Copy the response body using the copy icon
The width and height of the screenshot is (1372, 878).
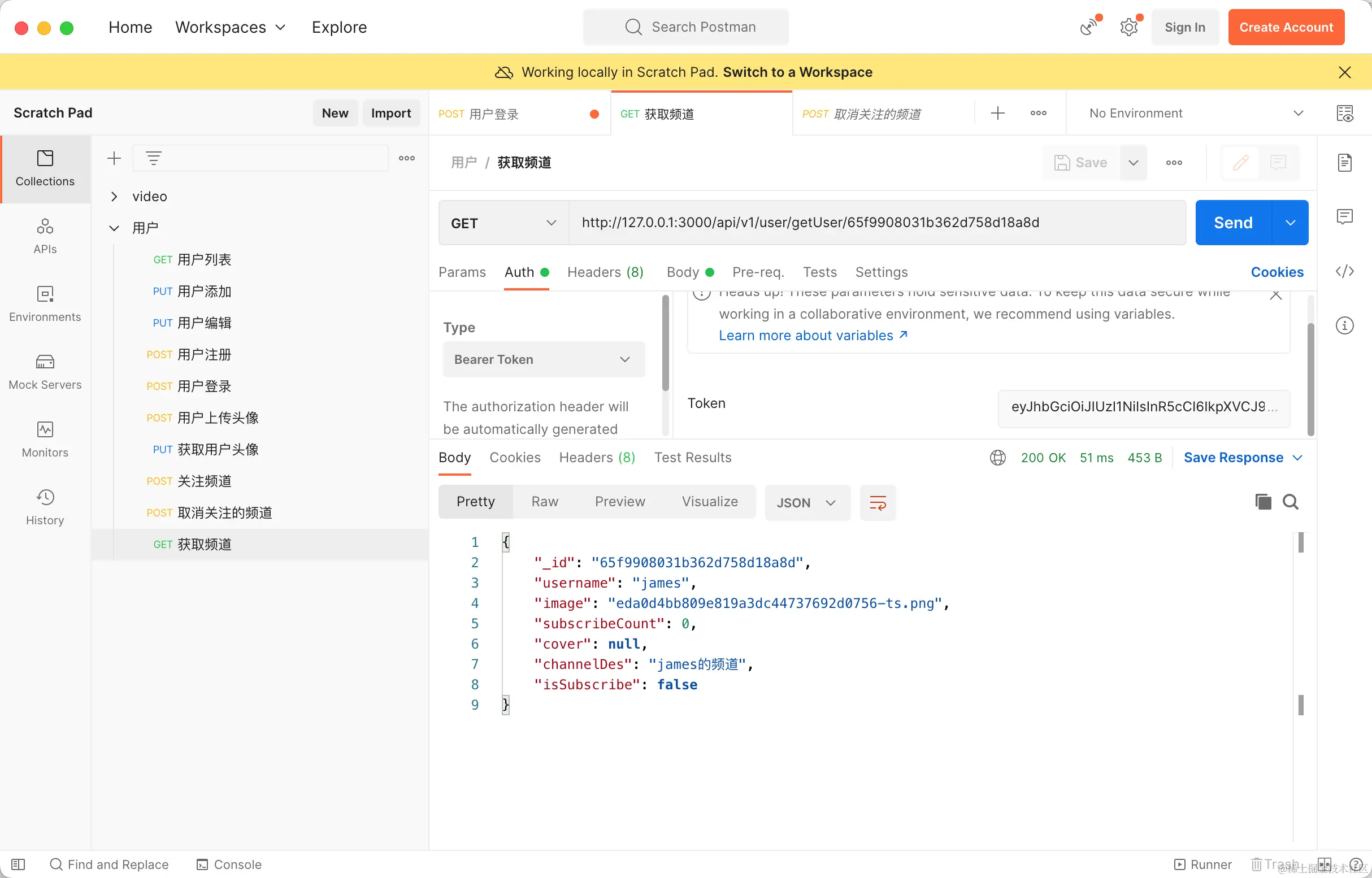1263,502
